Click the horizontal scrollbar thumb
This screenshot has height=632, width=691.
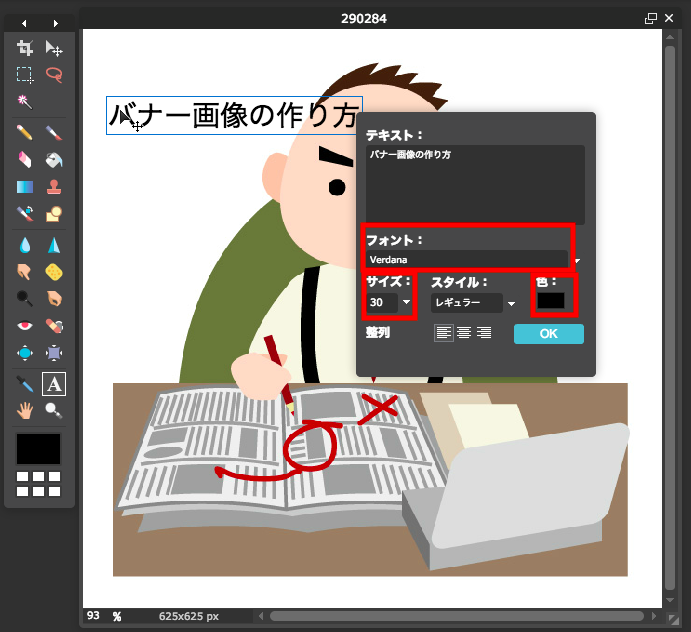click(x=457, y=616)
